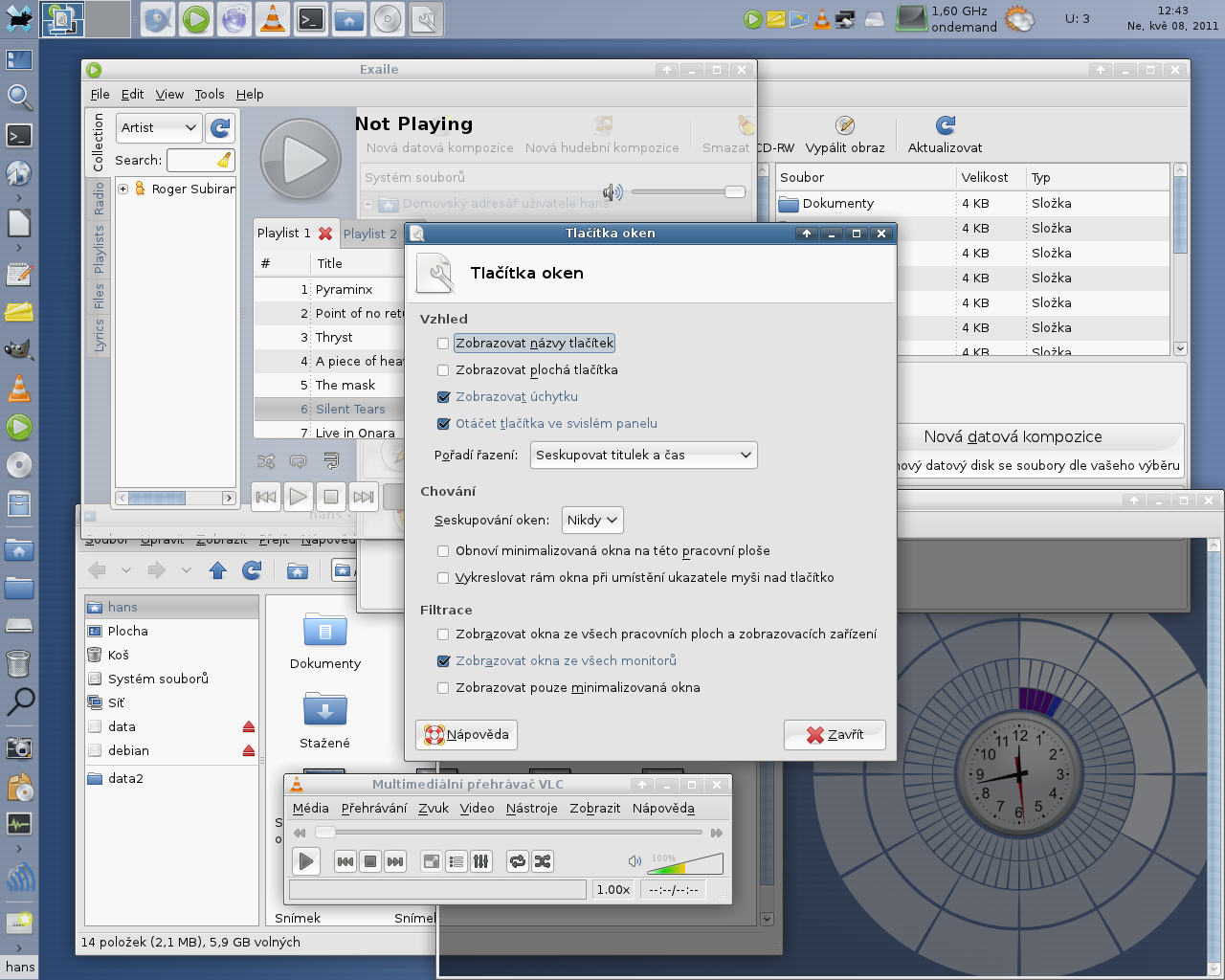The image size is (1225, 980).
Task: Open VLC Nástroje menu
Action: [531, 808]
